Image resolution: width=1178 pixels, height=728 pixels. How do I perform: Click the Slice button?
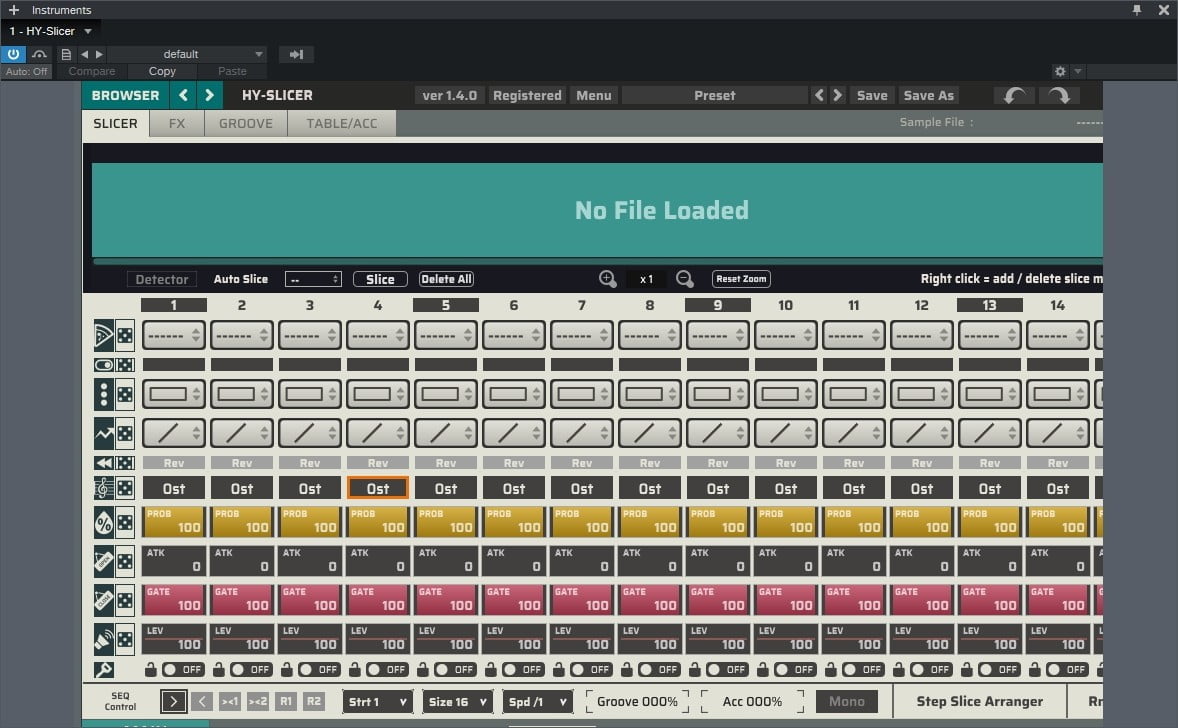(380, 279)
